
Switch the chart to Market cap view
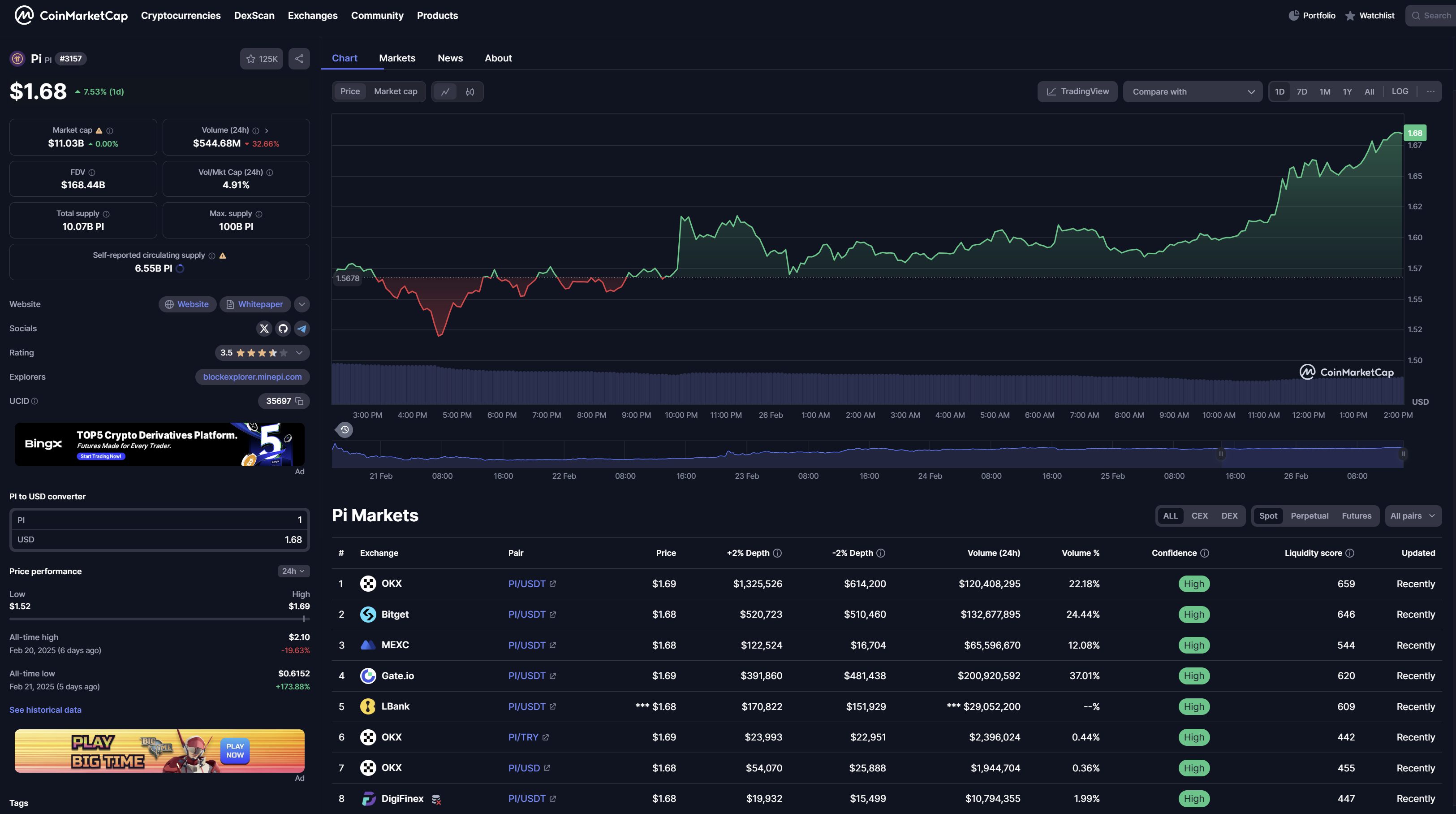(396, 91)
